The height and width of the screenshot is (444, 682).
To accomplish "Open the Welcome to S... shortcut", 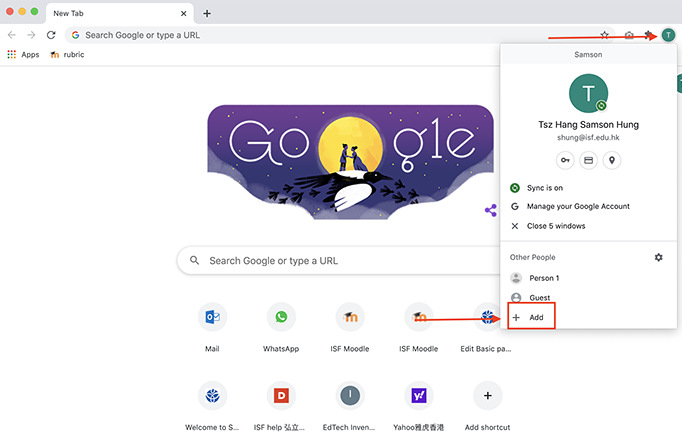I will point(212,406).
